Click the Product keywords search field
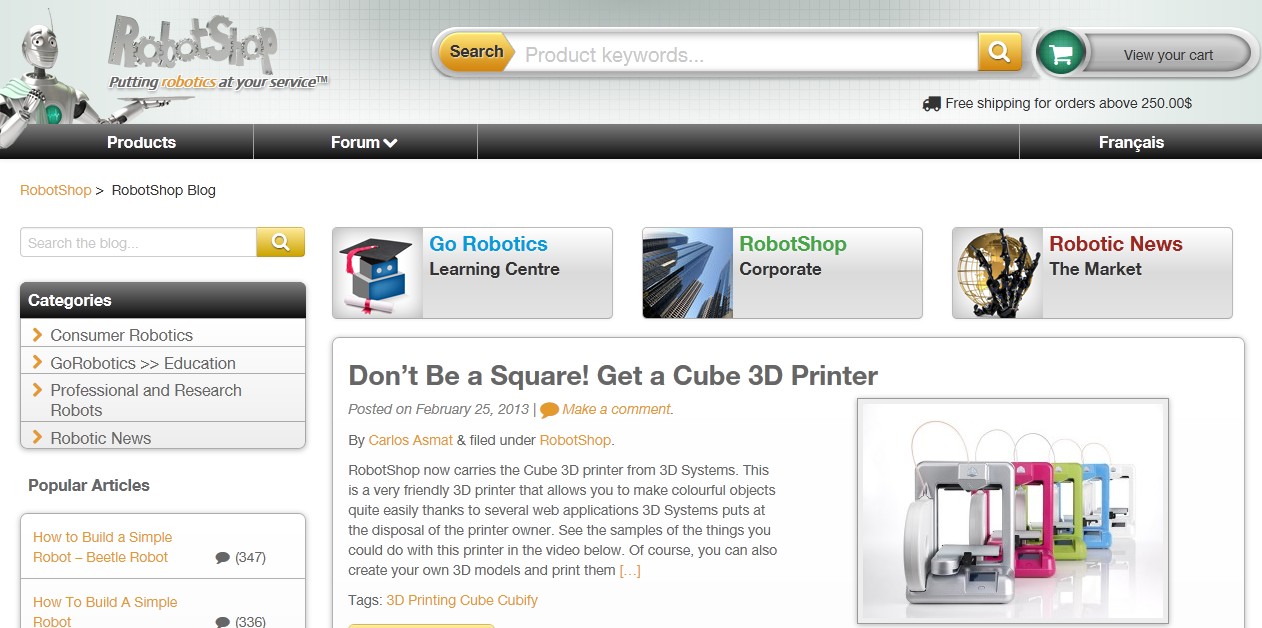Image resolution: width=1262 pixels, height=628 pixels. tap(745, 54)
